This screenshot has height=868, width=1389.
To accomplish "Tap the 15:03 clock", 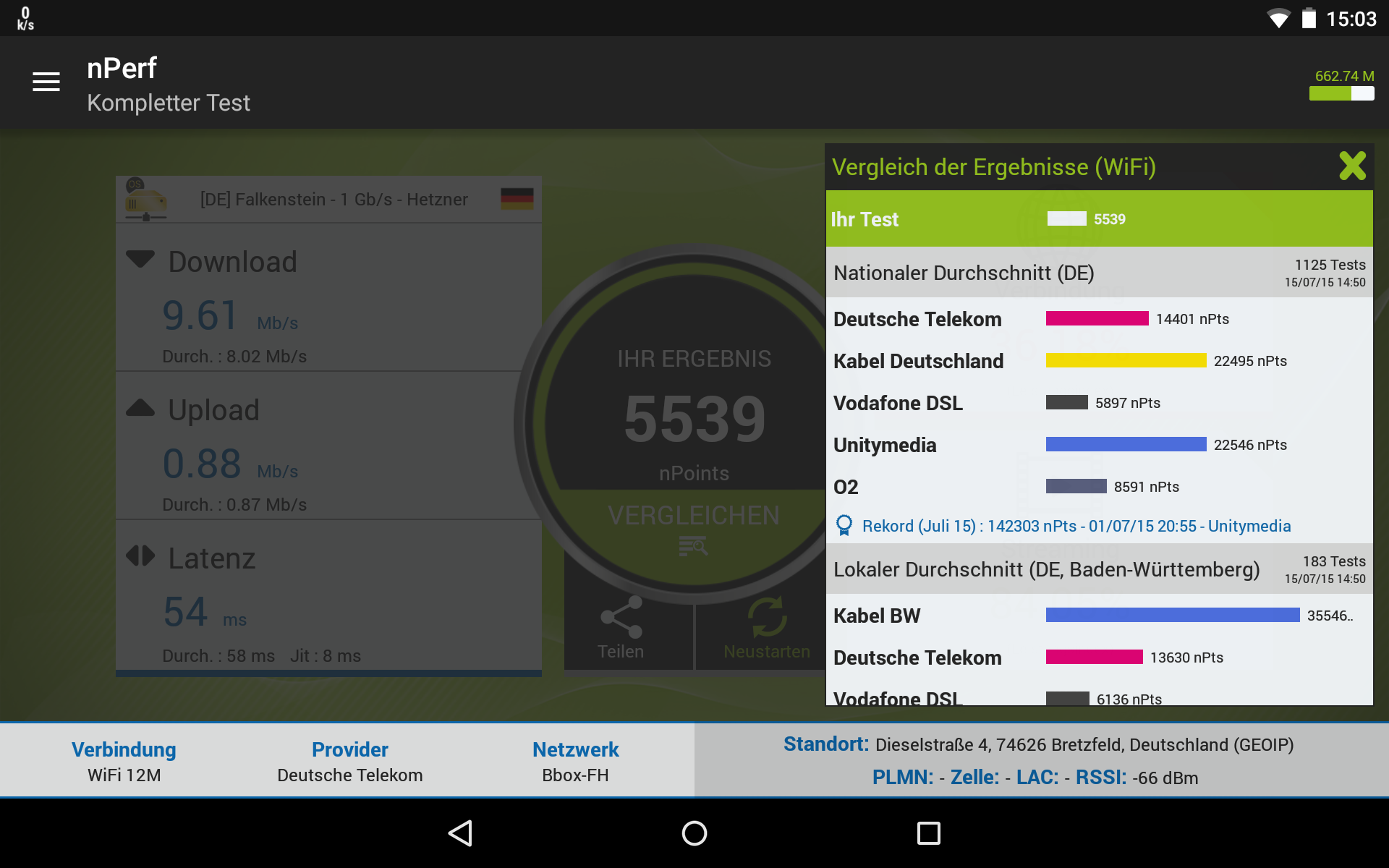I will (1351, 19).
